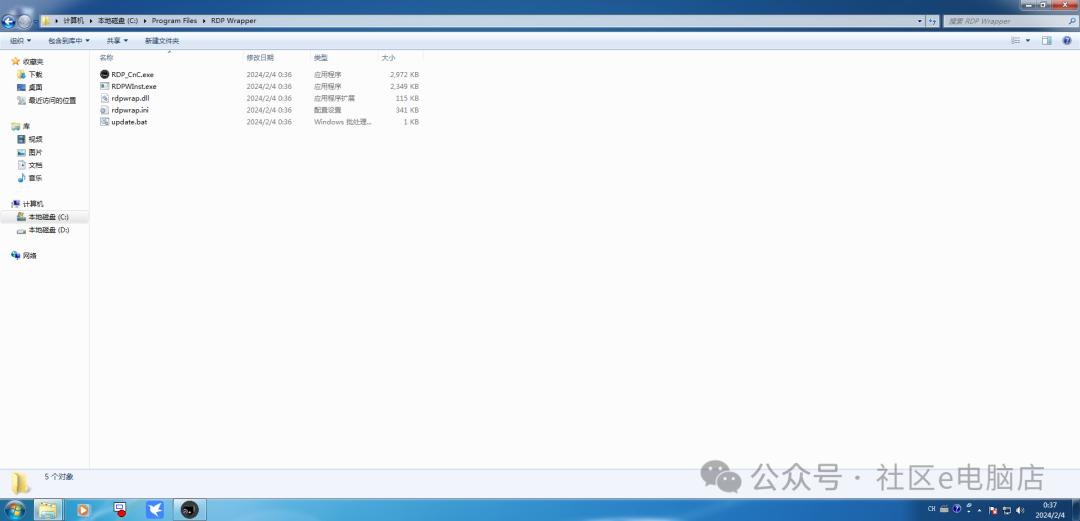Image resolution: width=1080 pixels, height=521 pixels.
Task: Open the blue bird app on taskbar
Action: [x=155, y=510]
